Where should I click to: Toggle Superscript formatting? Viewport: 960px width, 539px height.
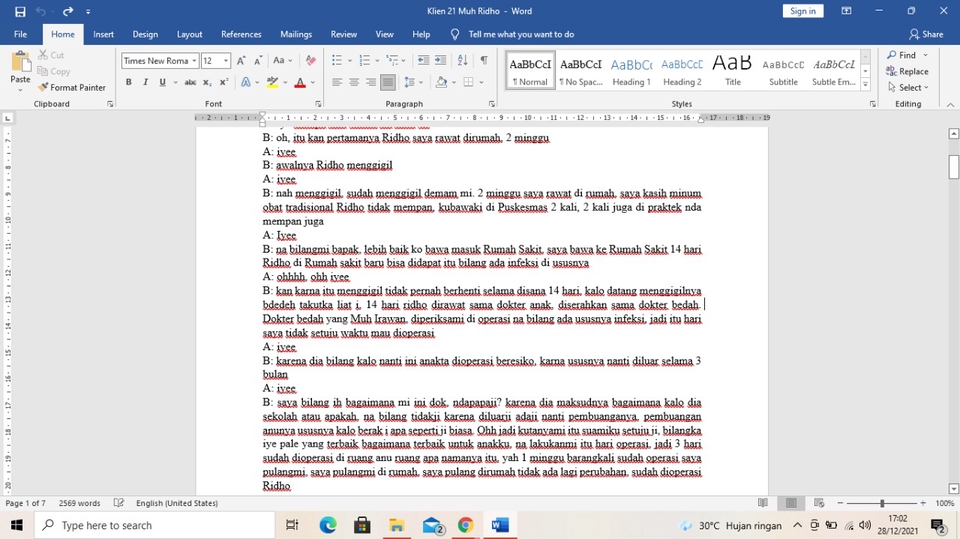click(x=224, y=82)
